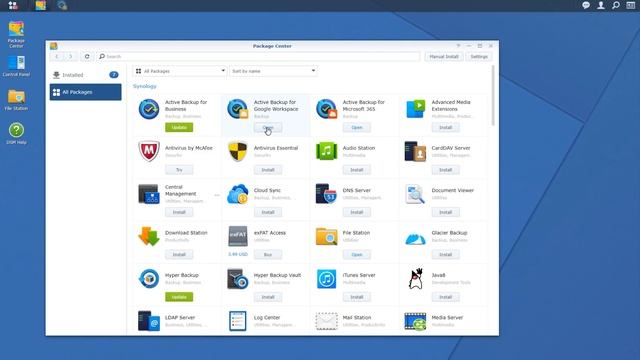Install Glacier Backup
The height and width of the screenshot is (360, 640).
[445, 255]
